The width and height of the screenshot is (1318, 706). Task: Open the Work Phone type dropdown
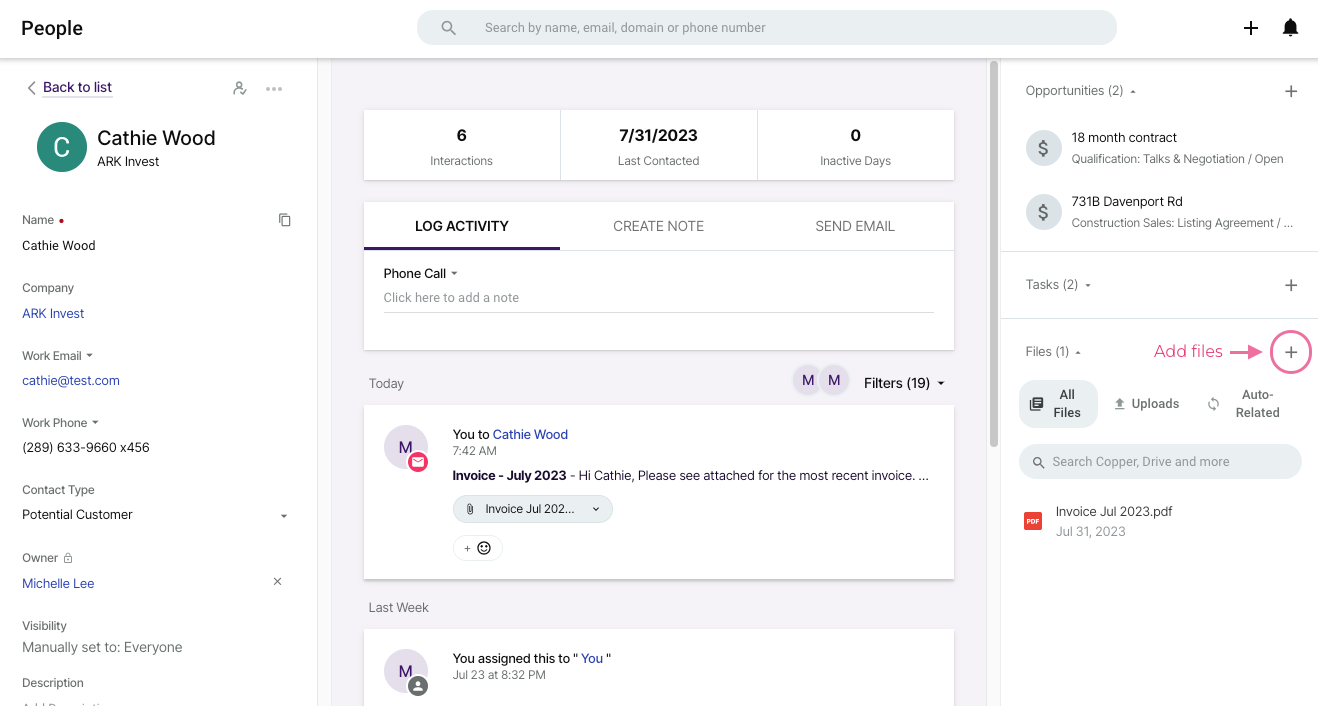pos(61,423)
